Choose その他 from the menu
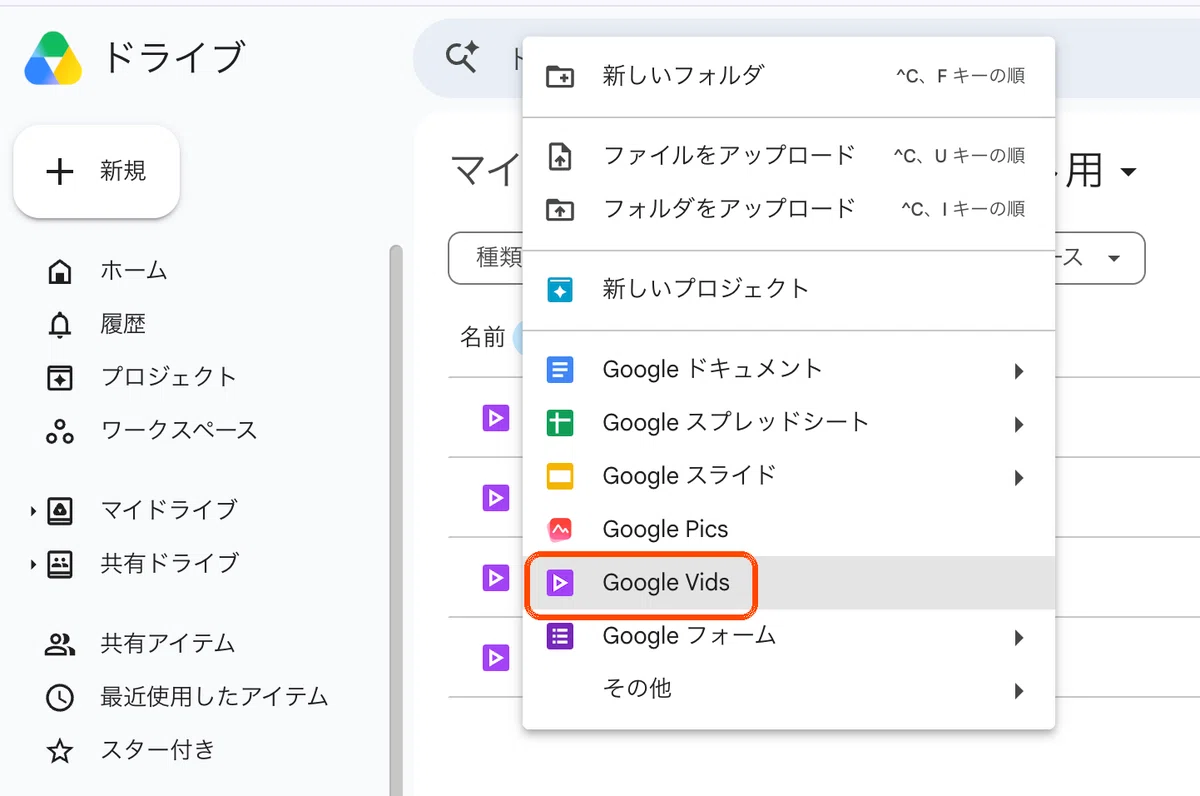This screenshot has width=1200, height=796. point(788,689)
